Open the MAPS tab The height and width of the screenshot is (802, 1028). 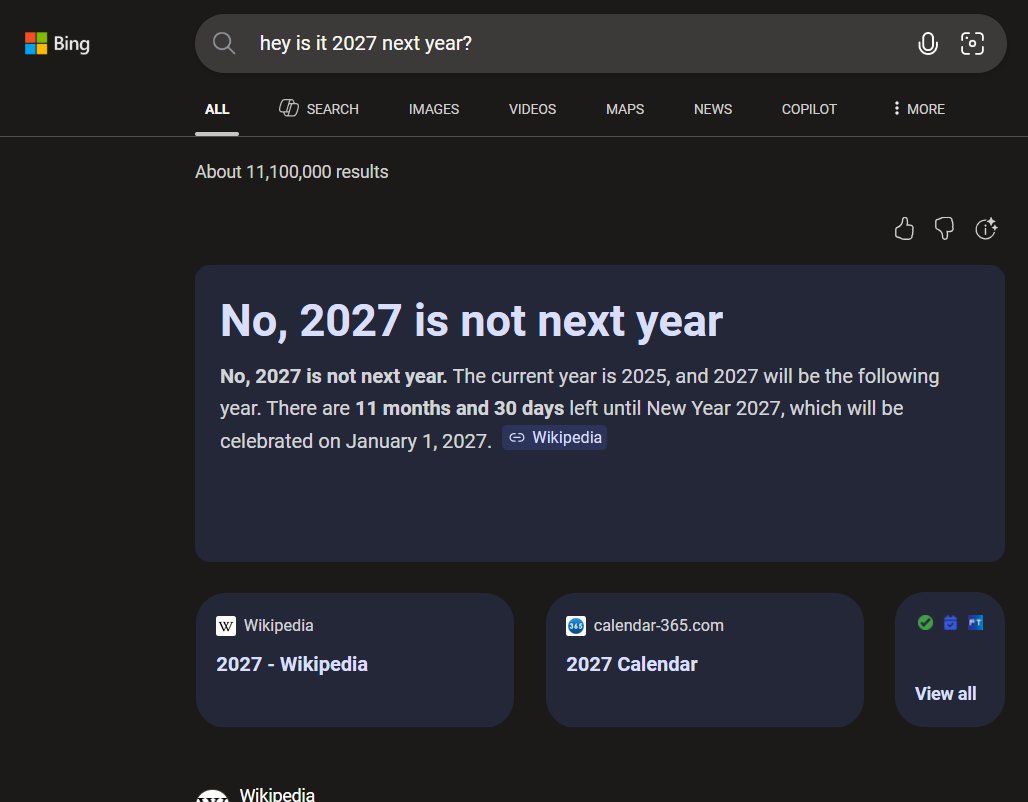click(625, 109)
